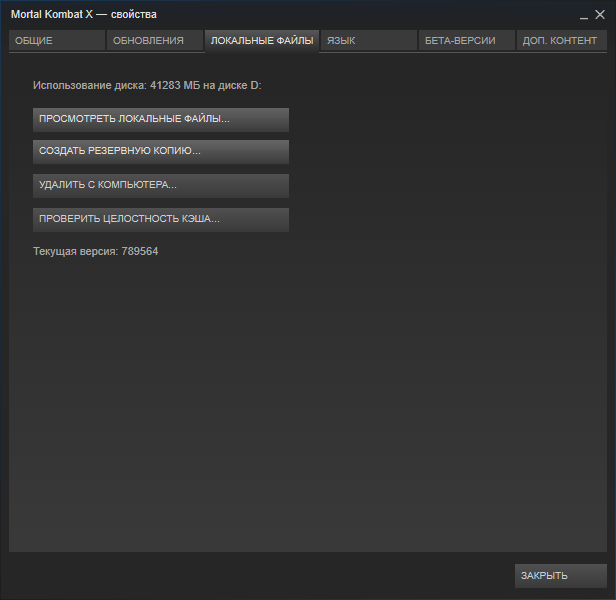Click the Mortal Kombat X — свойства title
The image size is (616, 600).
(x=84, y=15)
